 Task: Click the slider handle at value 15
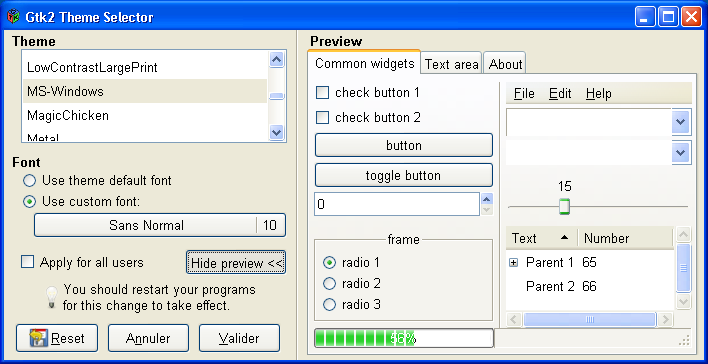pos(564,206)
